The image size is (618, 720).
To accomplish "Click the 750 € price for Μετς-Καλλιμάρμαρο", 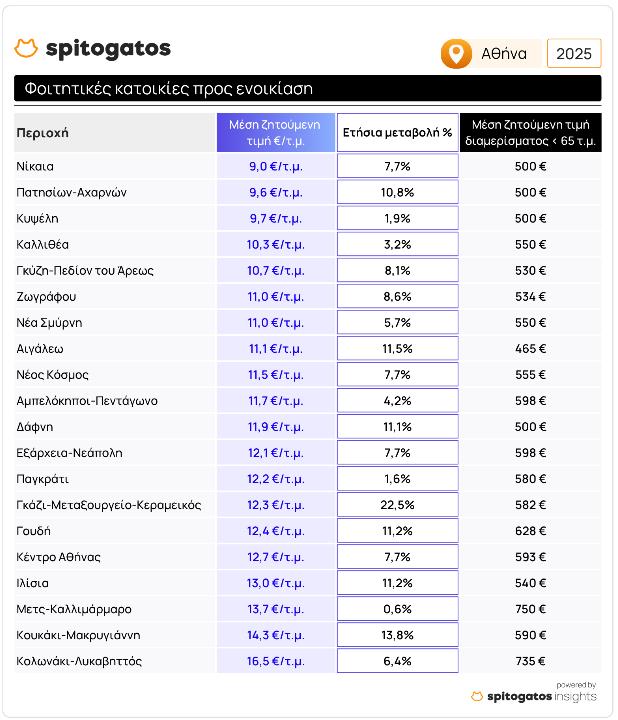I will coord(530,609).
